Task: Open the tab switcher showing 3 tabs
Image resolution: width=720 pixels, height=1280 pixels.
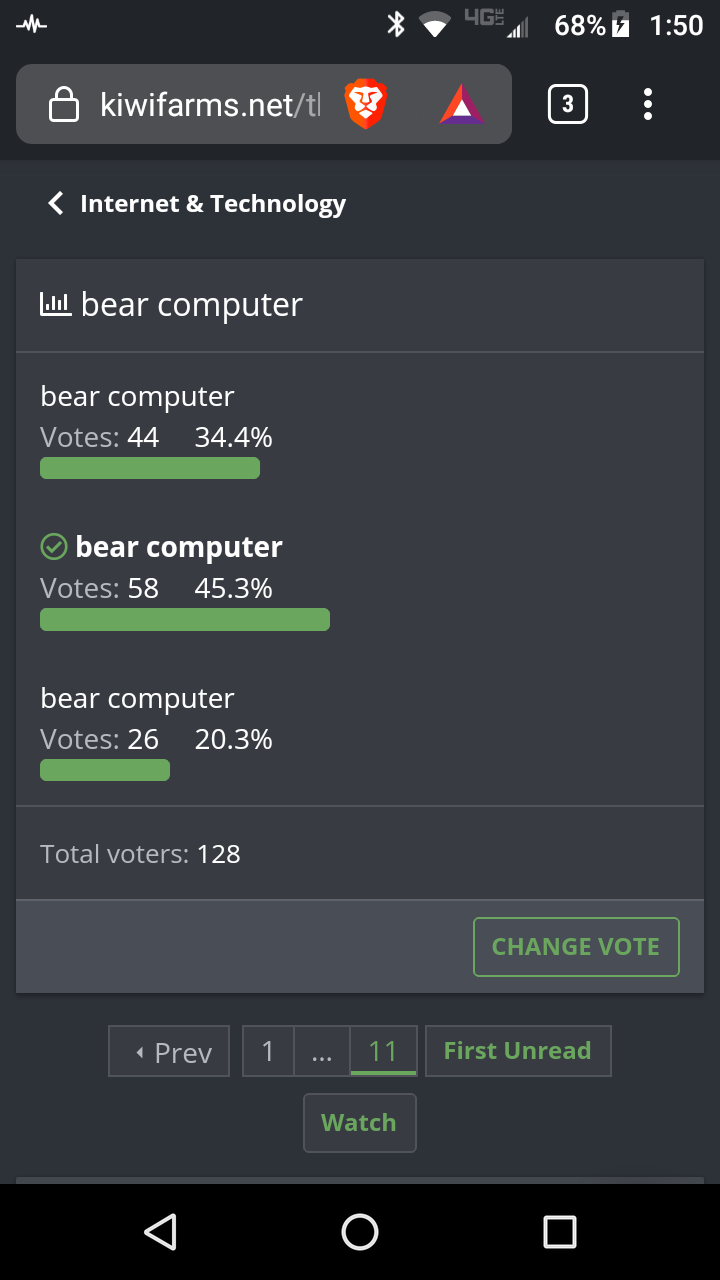Action: click(x=568, y=104)
